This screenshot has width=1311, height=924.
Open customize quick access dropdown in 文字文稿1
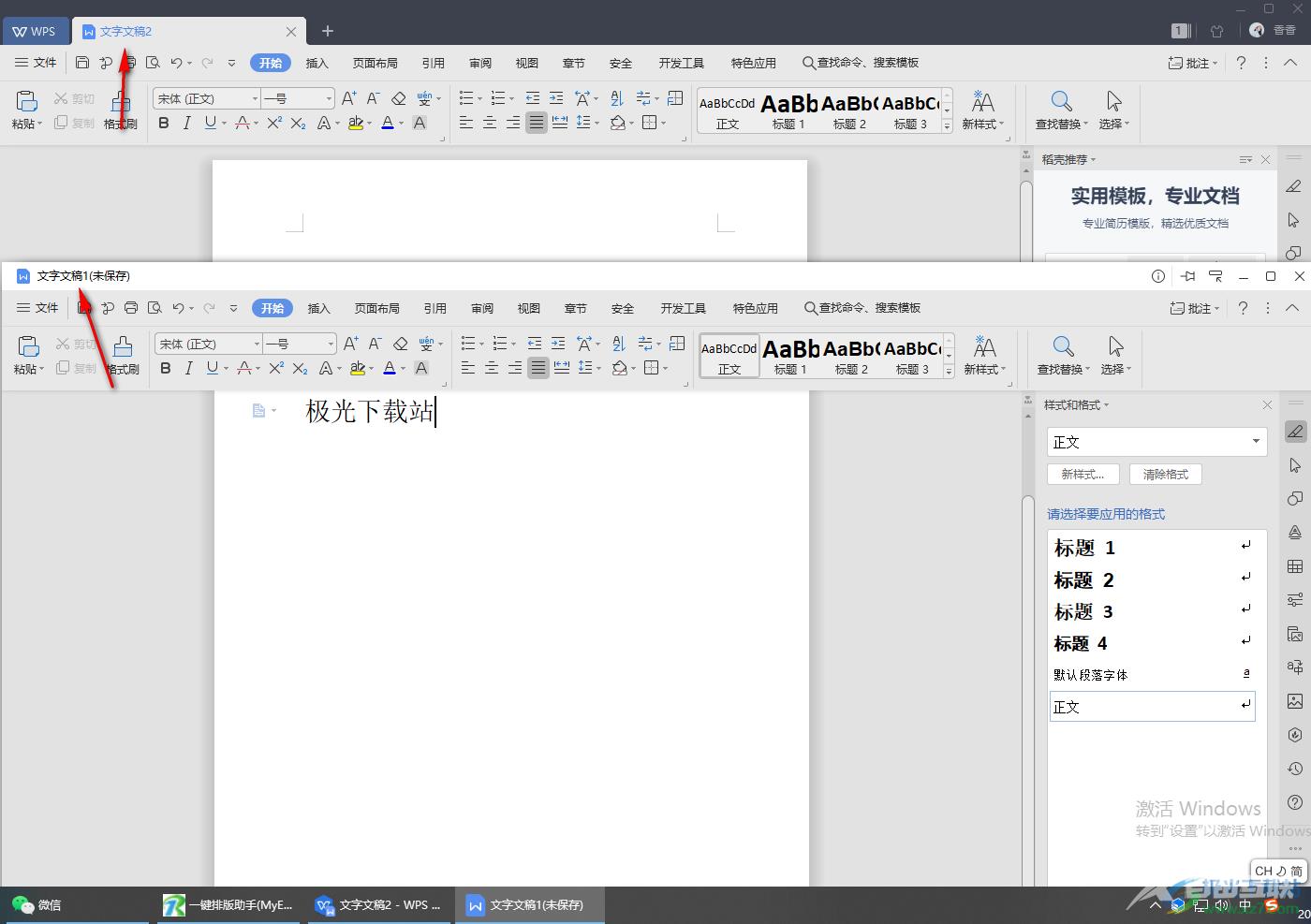pos(233,308)
